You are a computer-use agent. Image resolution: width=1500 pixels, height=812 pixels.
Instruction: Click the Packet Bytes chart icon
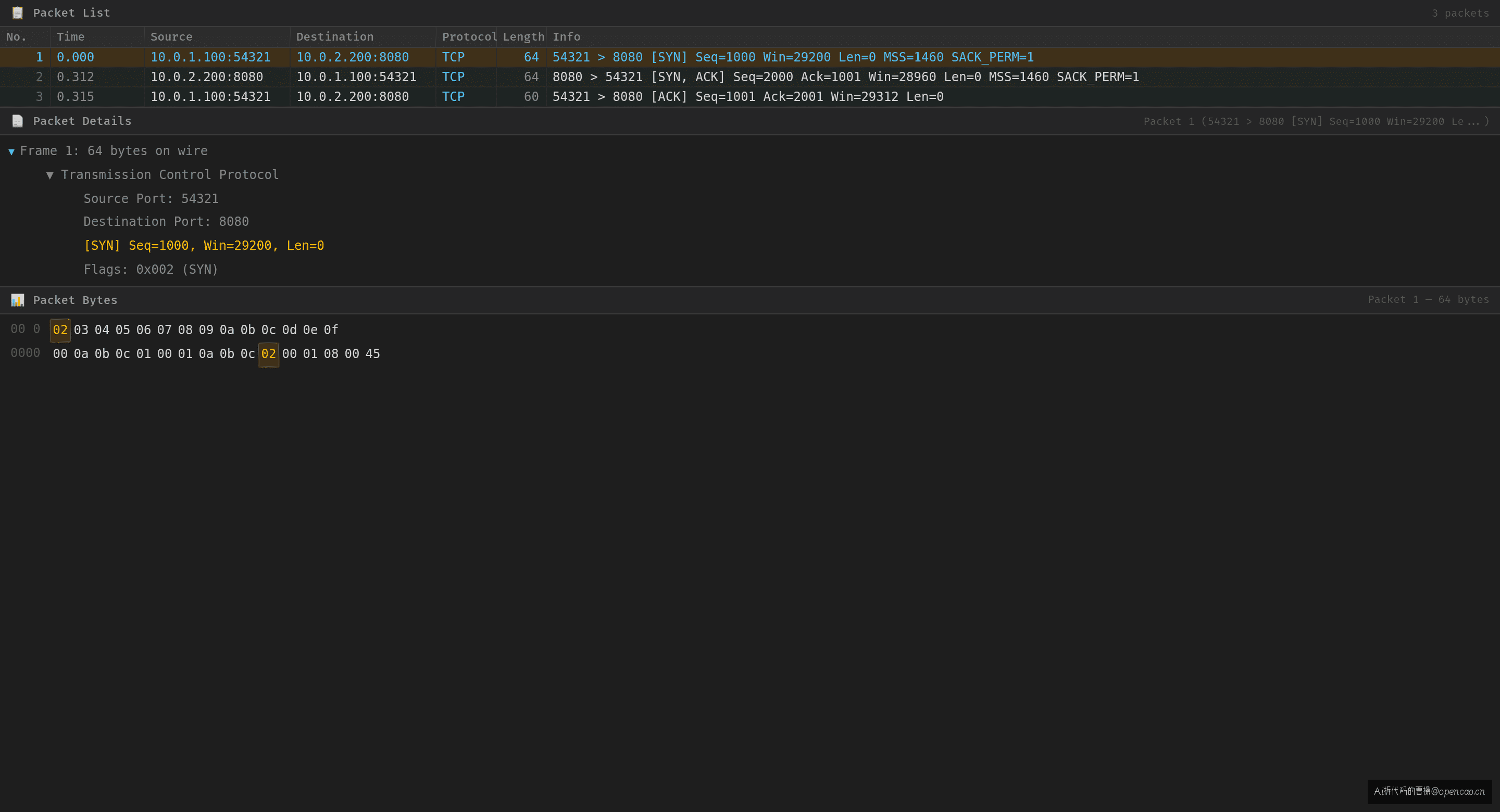click(x=18, y=300)
